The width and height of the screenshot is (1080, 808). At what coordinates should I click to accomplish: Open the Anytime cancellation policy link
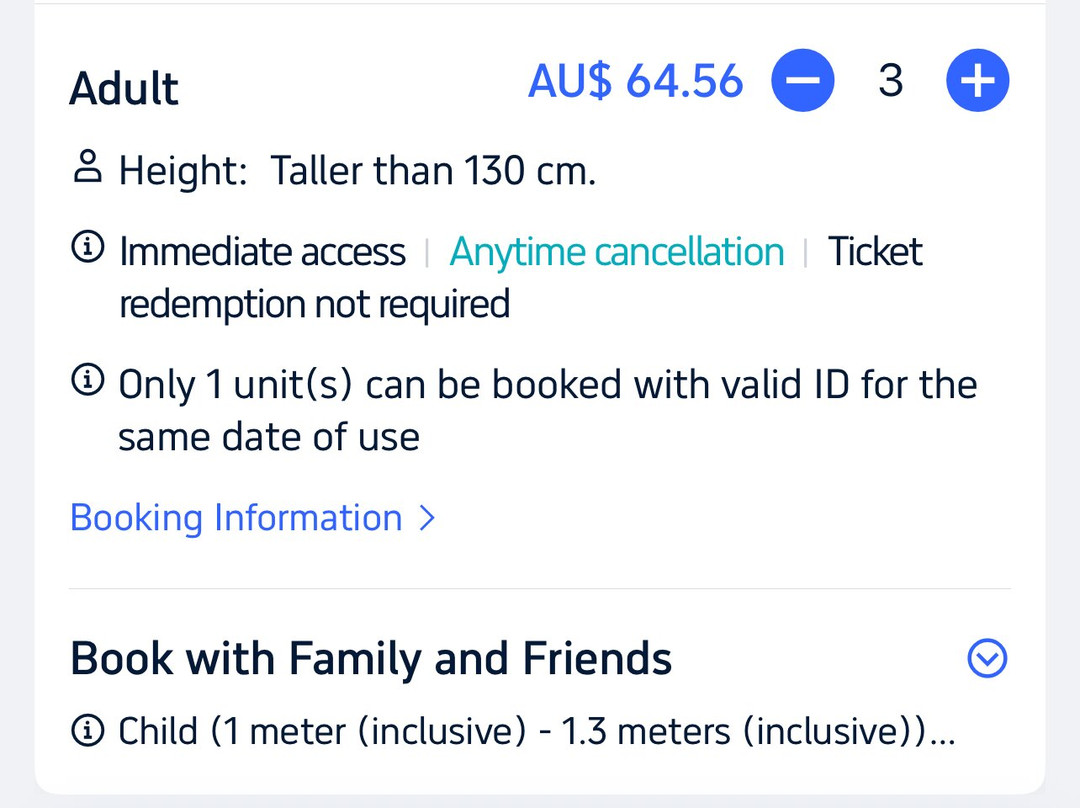(616, 252)
